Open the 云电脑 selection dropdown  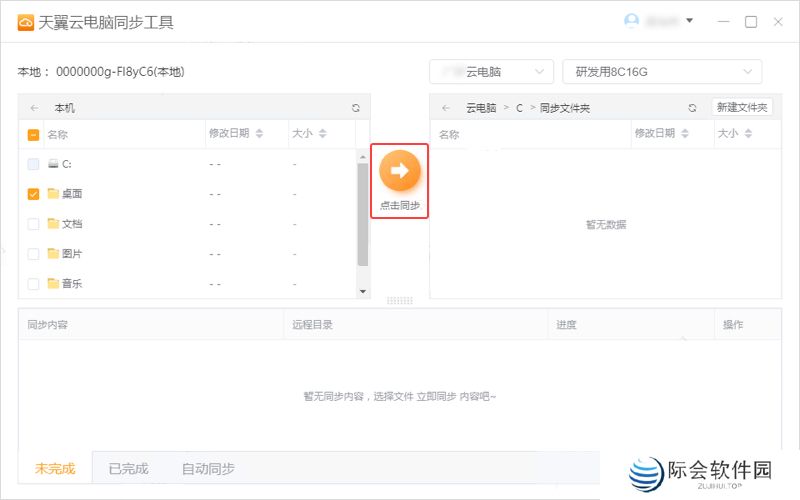pyautogui.click(x=491, y=72)
